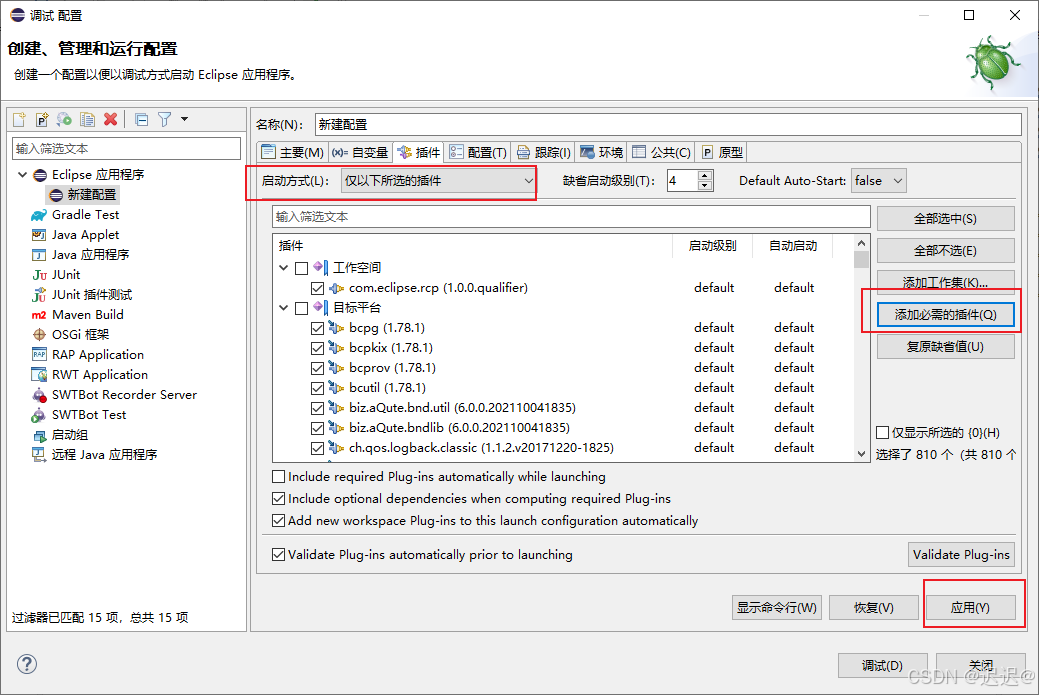Screen dimensions: 1039x695
Task: Click the 全部不选(E) button
Action: [x=946, y=250]
